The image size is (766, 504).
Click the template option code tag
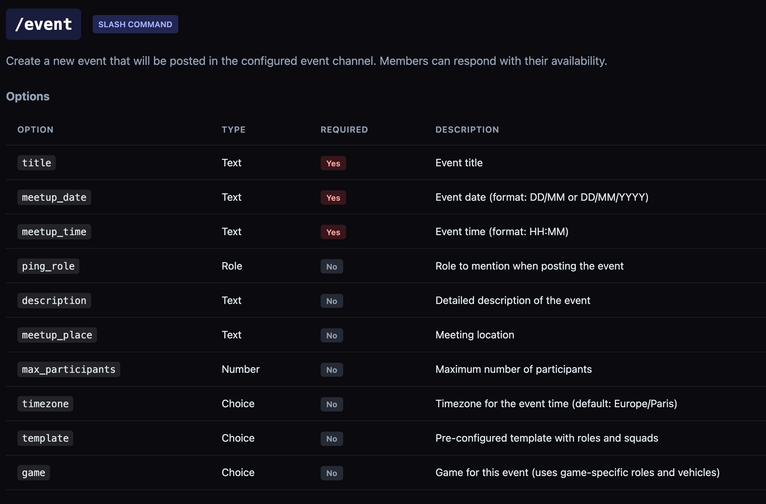(x=45, y=439)
